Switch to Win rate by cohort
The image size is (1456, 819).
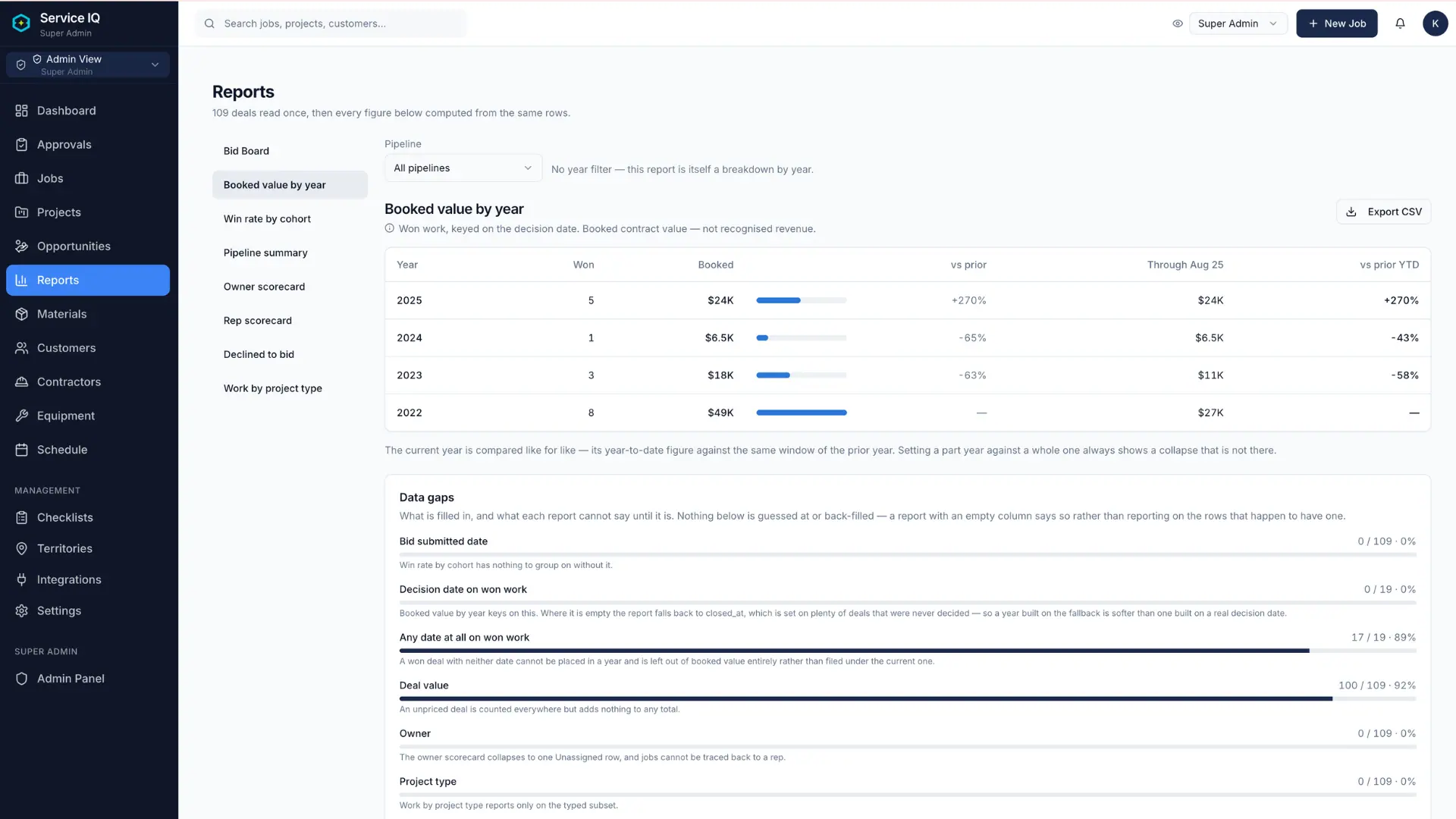point(290,219)
